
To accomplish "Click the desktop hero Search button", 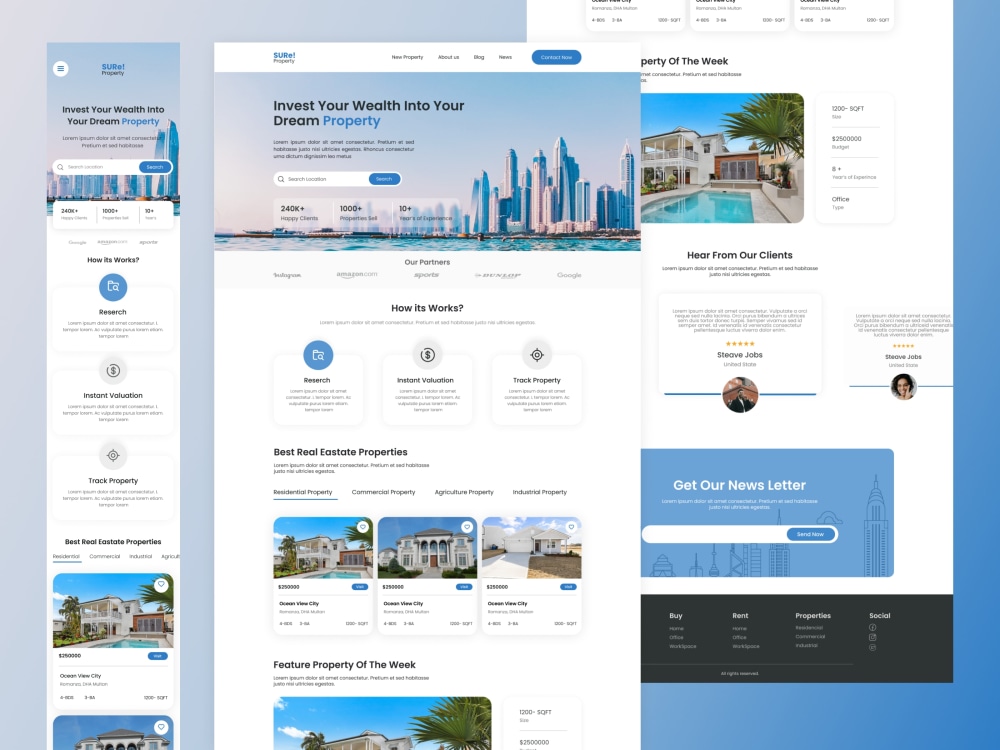I will 385,179.
